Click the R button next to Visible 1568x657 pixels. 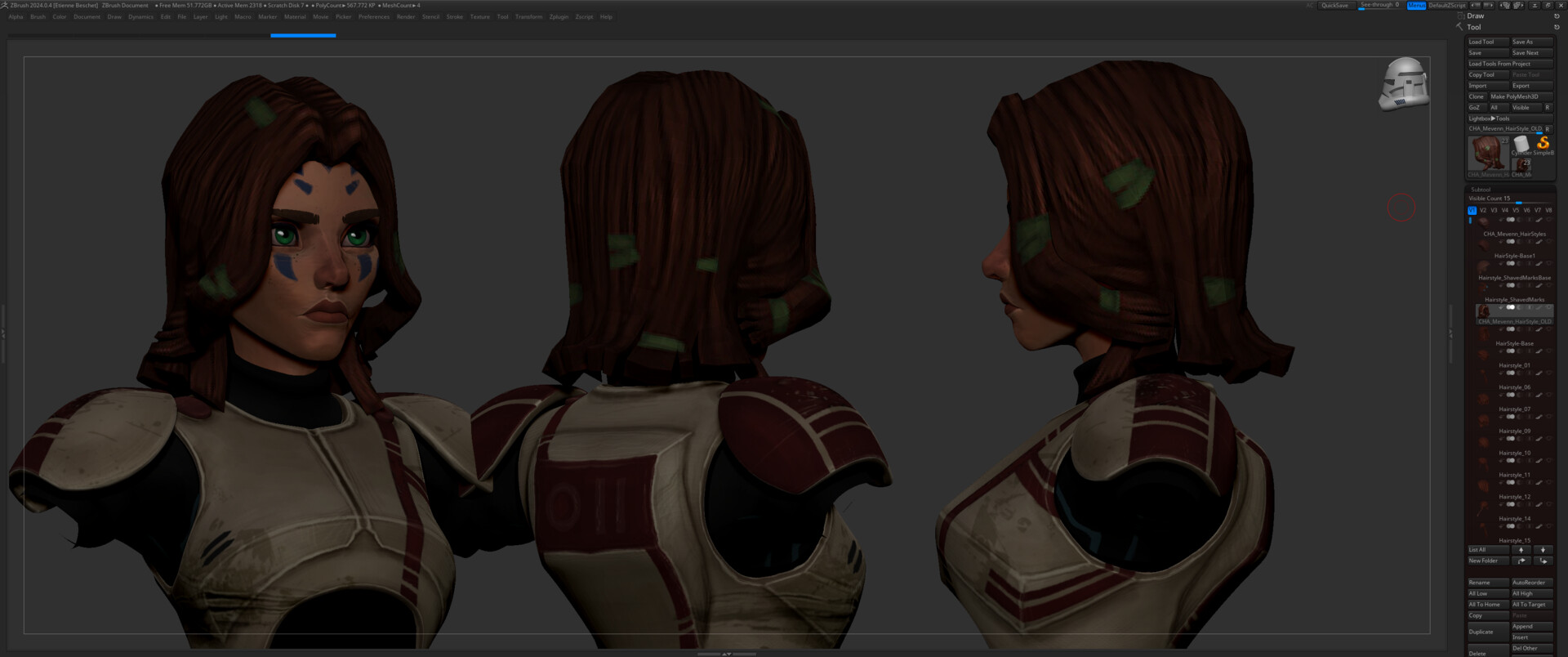[1547, 107]
